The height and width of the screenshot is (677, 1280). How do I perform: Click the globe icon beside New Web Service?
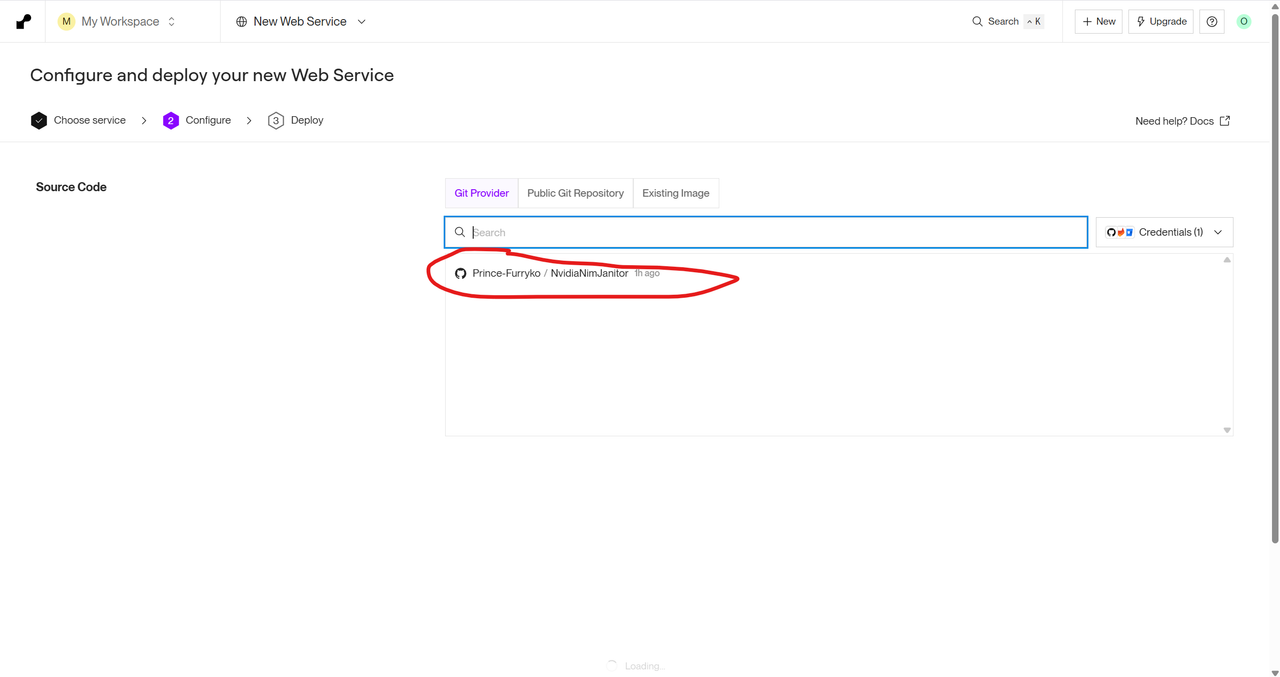pyautogui.click(x=241, y=21)
